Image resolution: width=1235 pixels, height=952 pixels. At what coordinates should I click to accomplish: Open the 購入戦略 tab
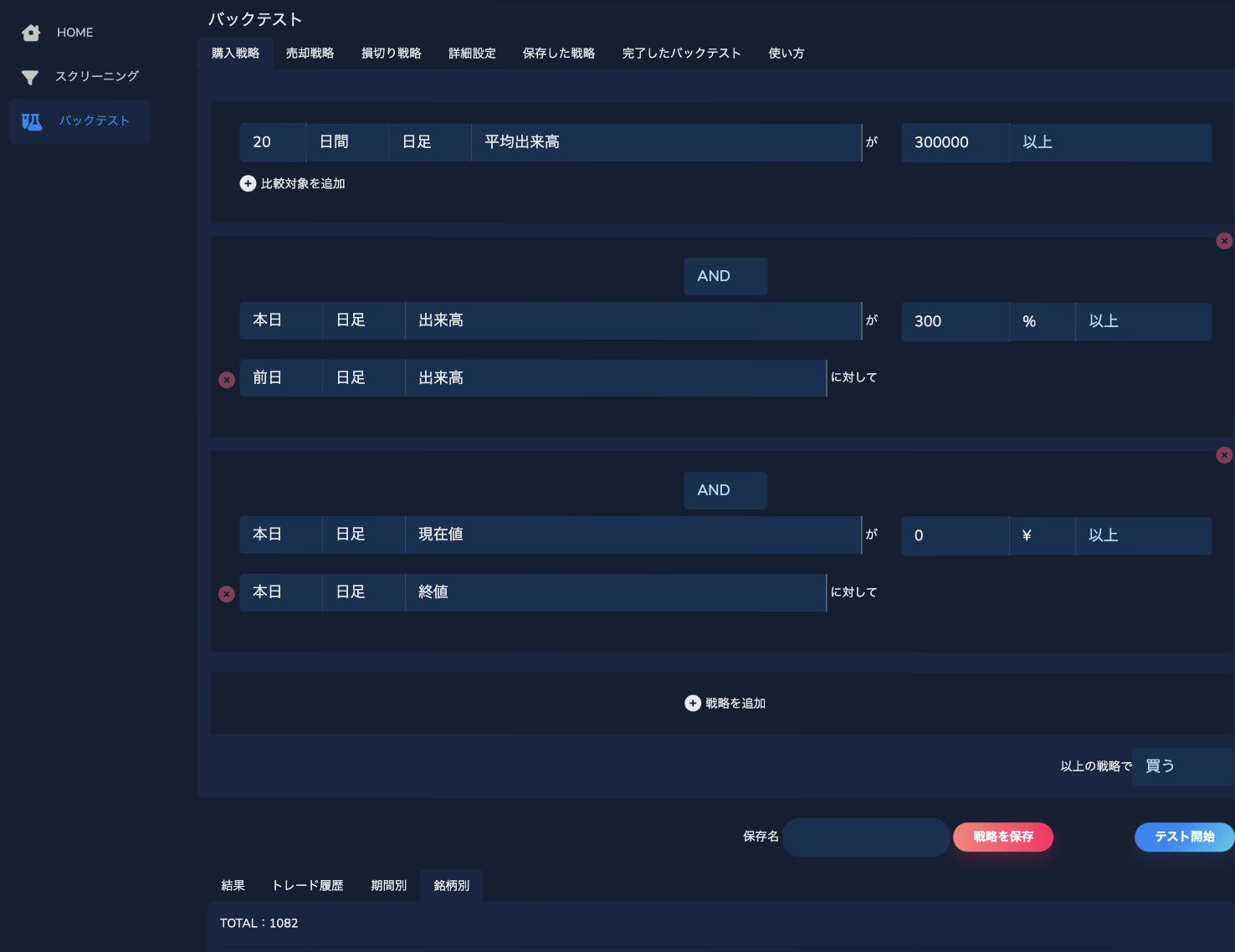tap(235, 54)
